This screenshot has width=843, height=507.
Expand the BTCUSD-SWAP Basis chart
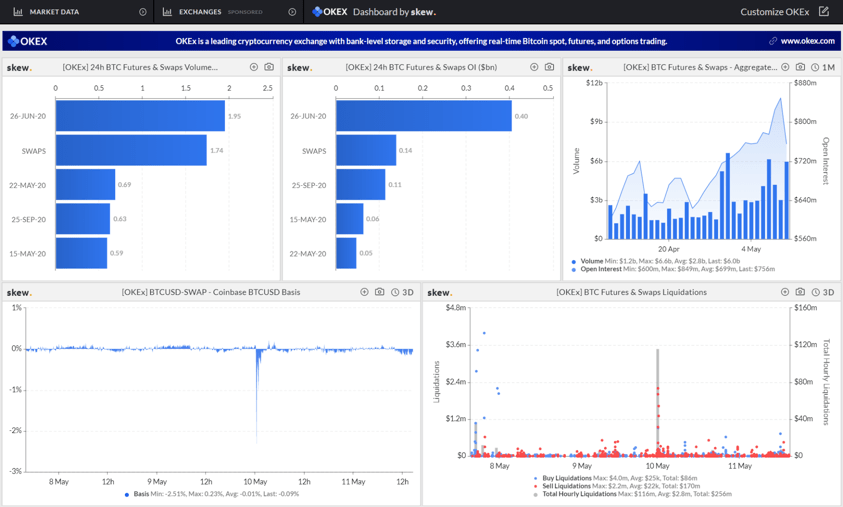364,292
